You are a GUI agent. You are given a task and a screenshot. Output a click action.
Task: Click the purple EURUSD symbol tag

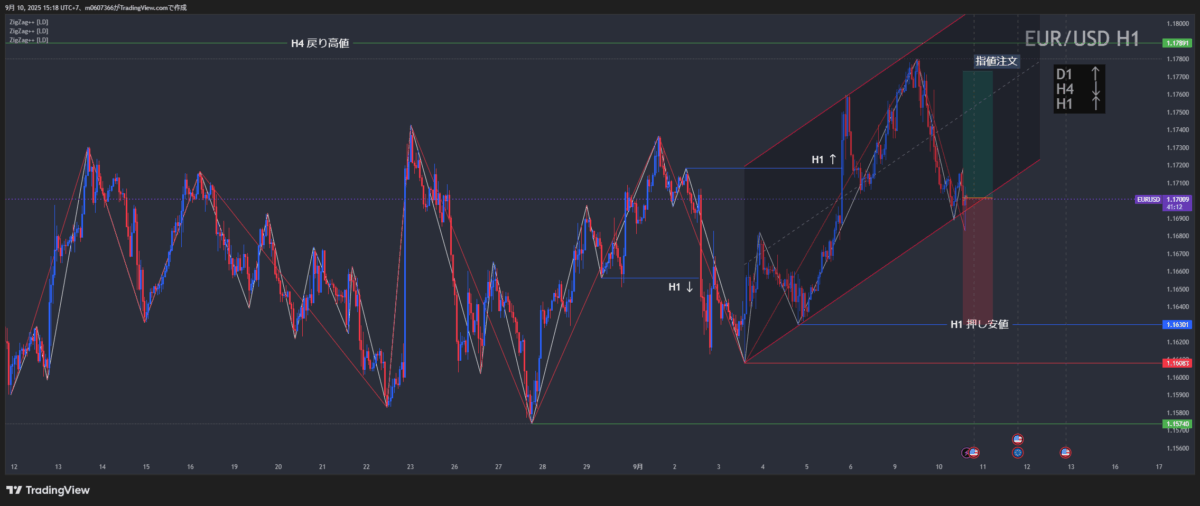(x=1148, y=200)
